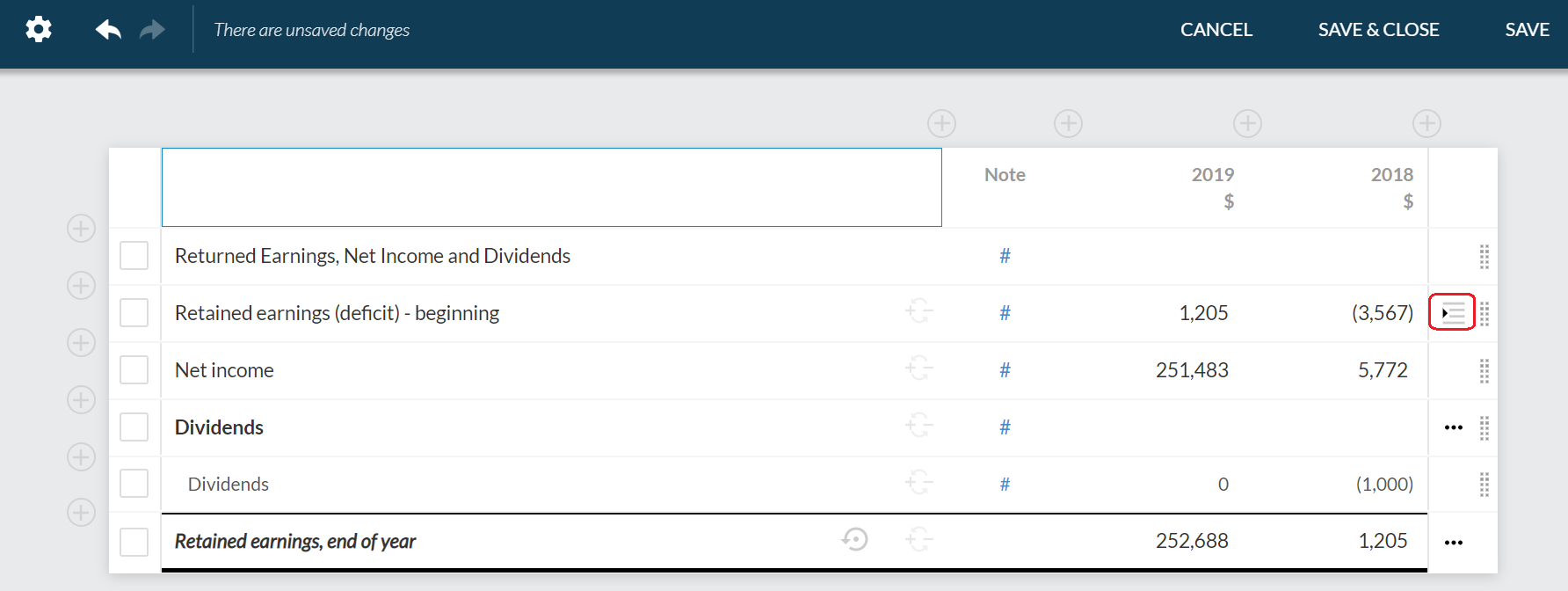
Task: Click the note # link on Retained earnings beginning row
Action: point(1005,313)
